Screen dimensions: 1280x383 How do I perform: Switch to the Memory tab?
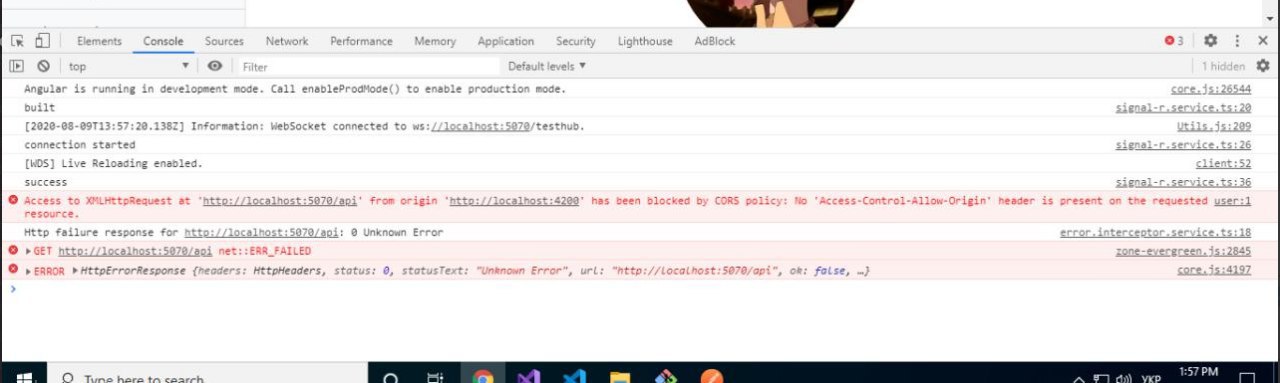coord(435,41)
